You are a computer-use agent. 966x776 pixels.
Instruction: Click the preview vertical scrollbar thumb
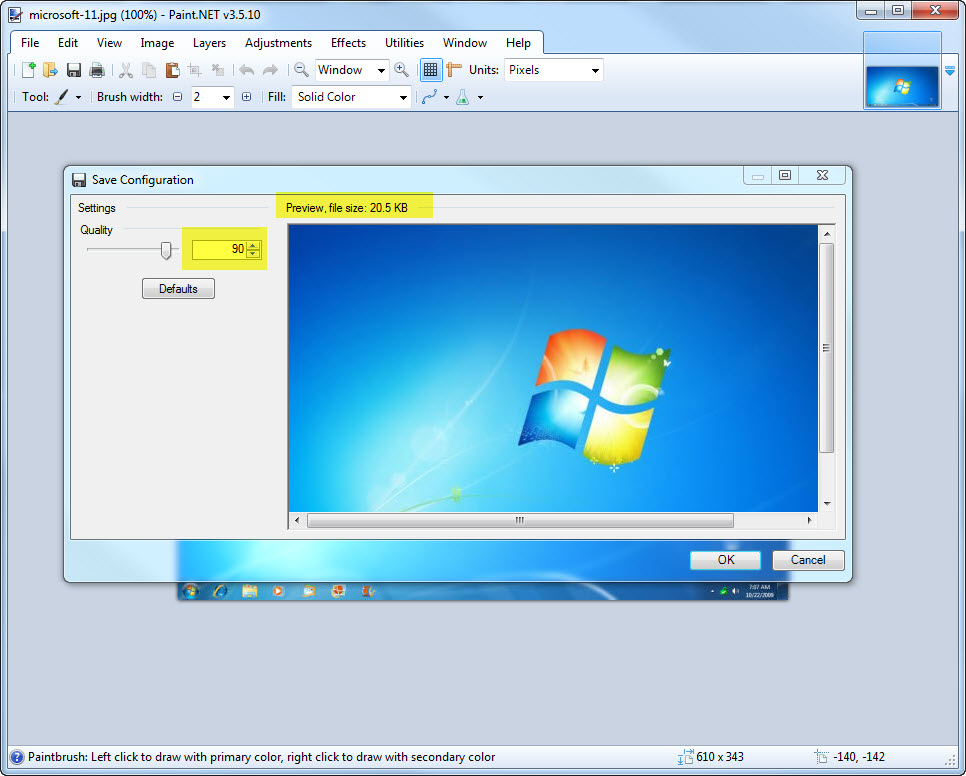(x=827, y=349)
